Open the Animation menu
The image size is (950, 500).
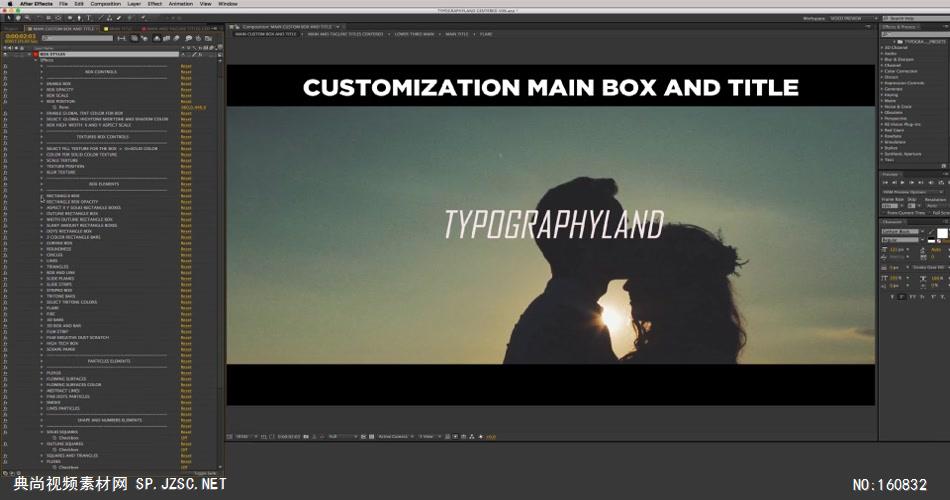tap(181, 4)
